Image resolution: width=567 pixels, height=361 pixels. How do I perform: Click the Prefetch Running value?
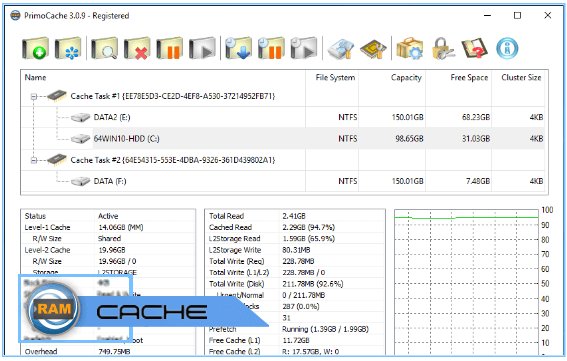tap(325, 329)
